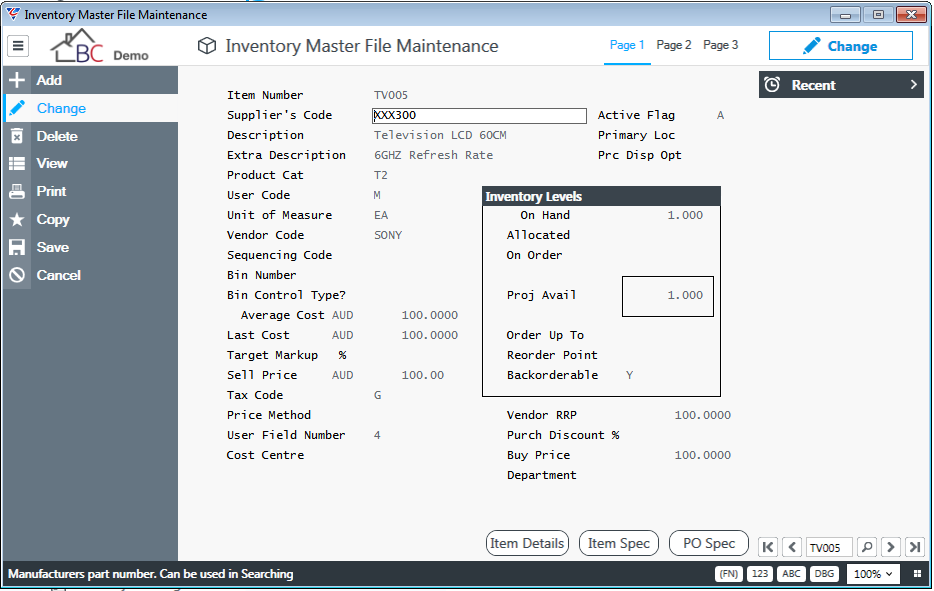Image resolution: width=934 pixels, height=591 pixels.
Task: Click the Vendor Code value SONY
Action: click(388, 235)
